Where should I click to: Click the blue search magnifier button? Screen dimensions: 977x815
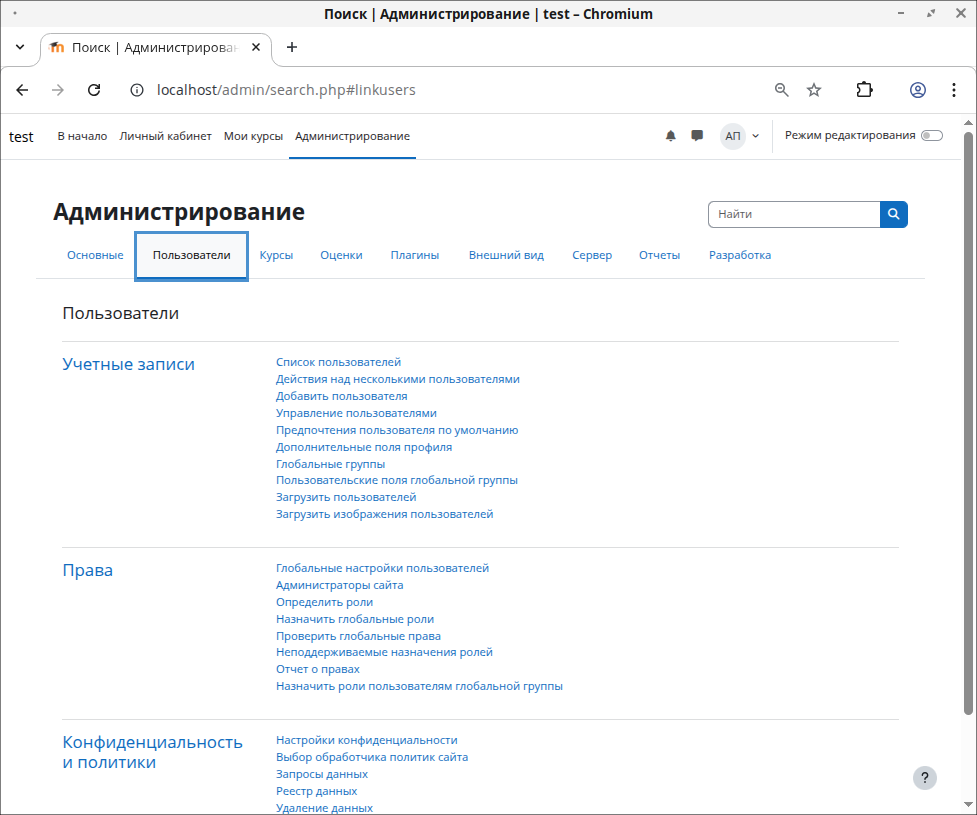(x=893, y=214)
